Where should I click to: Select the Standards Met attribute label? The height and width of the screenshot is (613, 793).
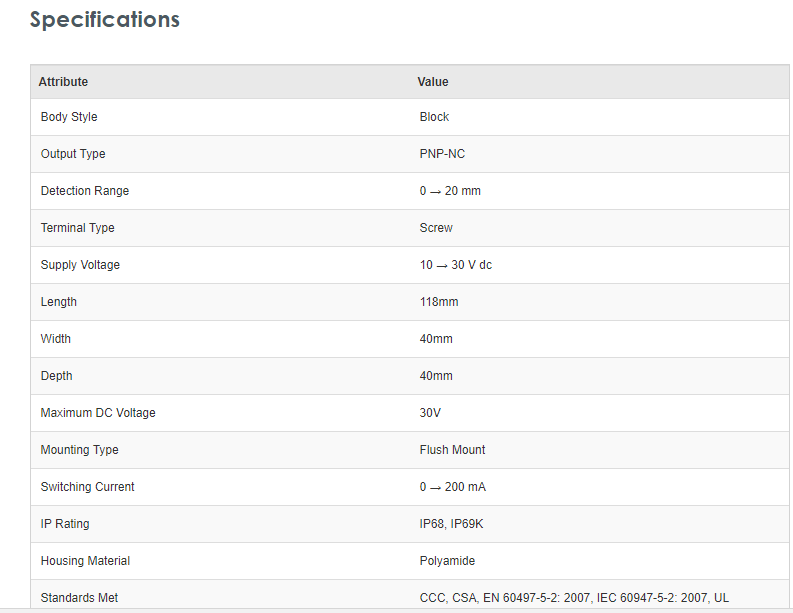point(79,598)
